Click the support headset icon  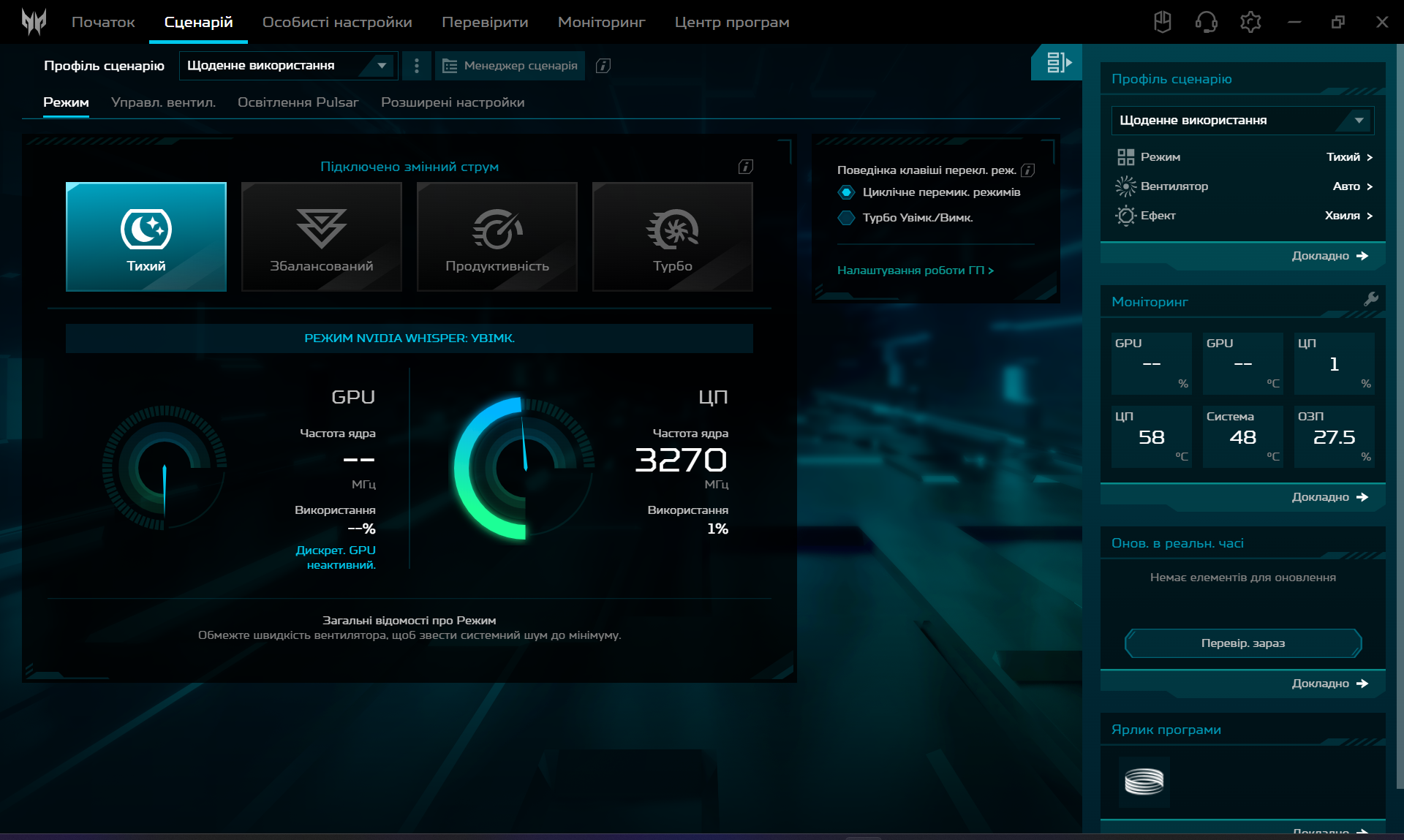point(1206,22)
